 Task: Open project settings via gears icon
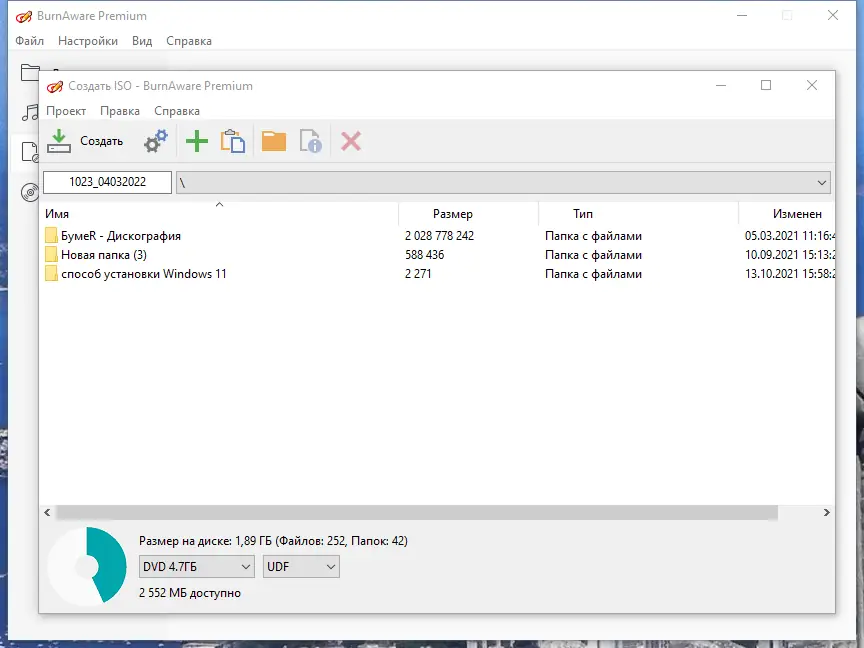(156, 142)
